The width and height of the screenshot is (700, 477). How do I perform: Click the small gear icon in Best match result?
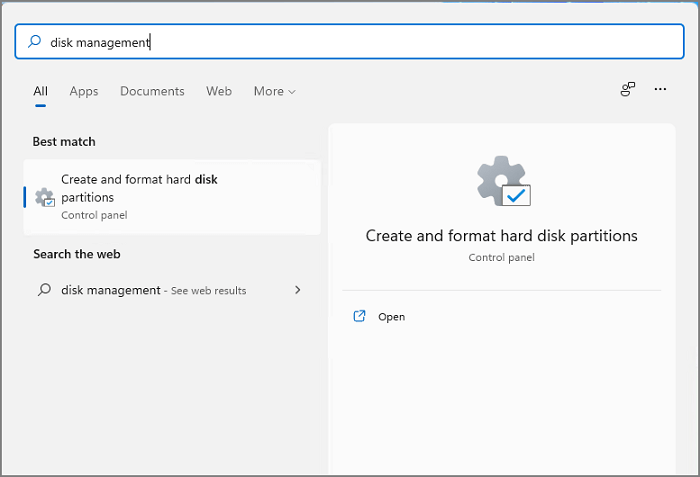(44, 197)
